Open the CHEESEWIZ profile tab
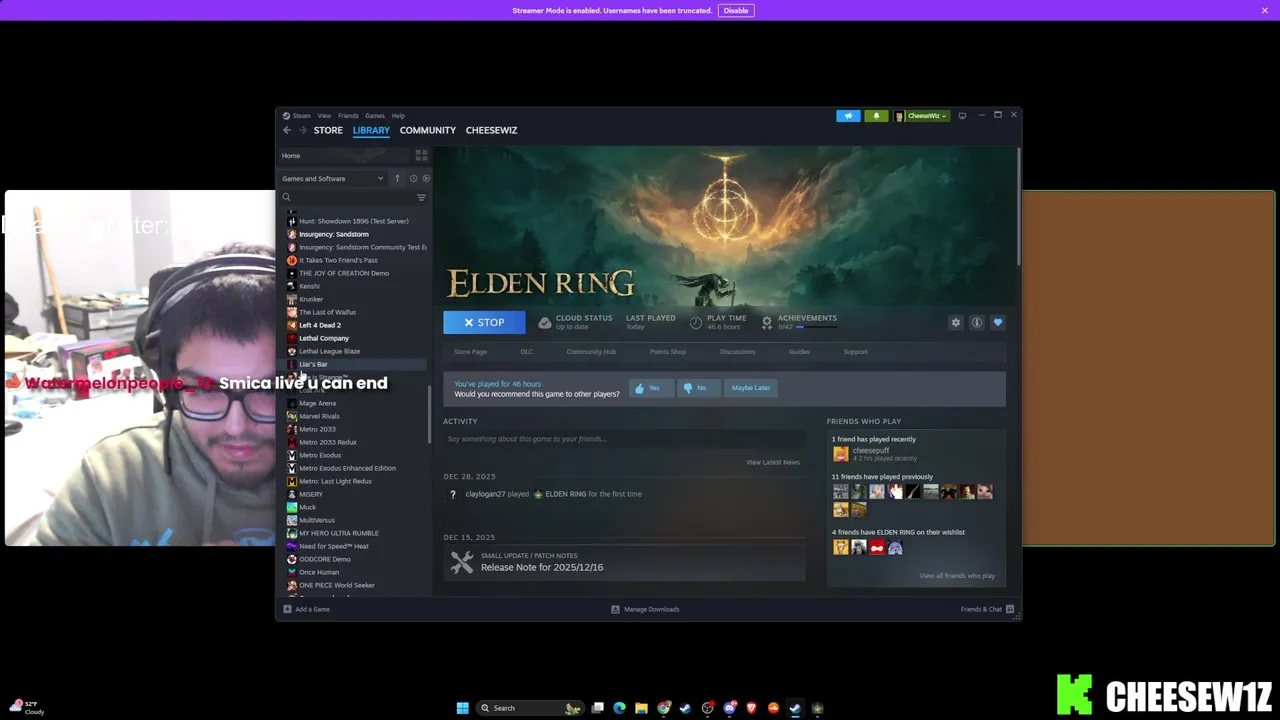Image resolution: width=1280 pixels, height=720 pixels. 491,130
